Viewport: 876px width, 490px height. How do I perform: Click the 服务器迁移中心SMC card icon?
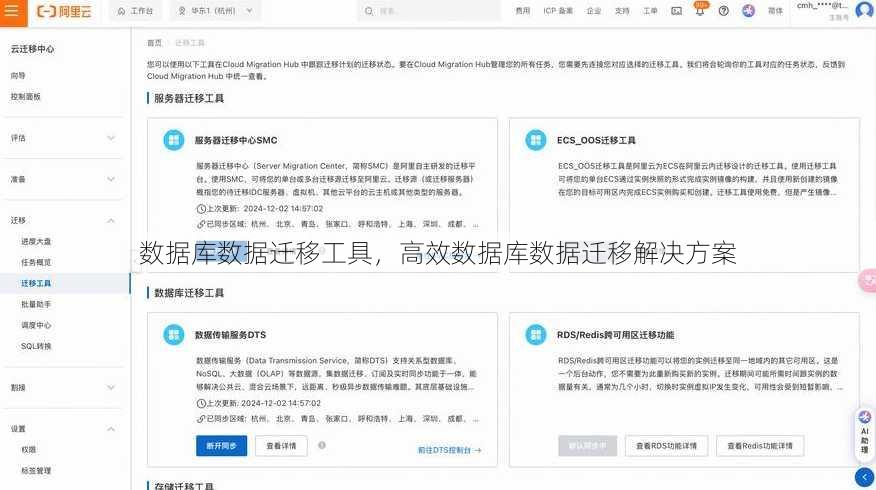click(x=174, y=140)
